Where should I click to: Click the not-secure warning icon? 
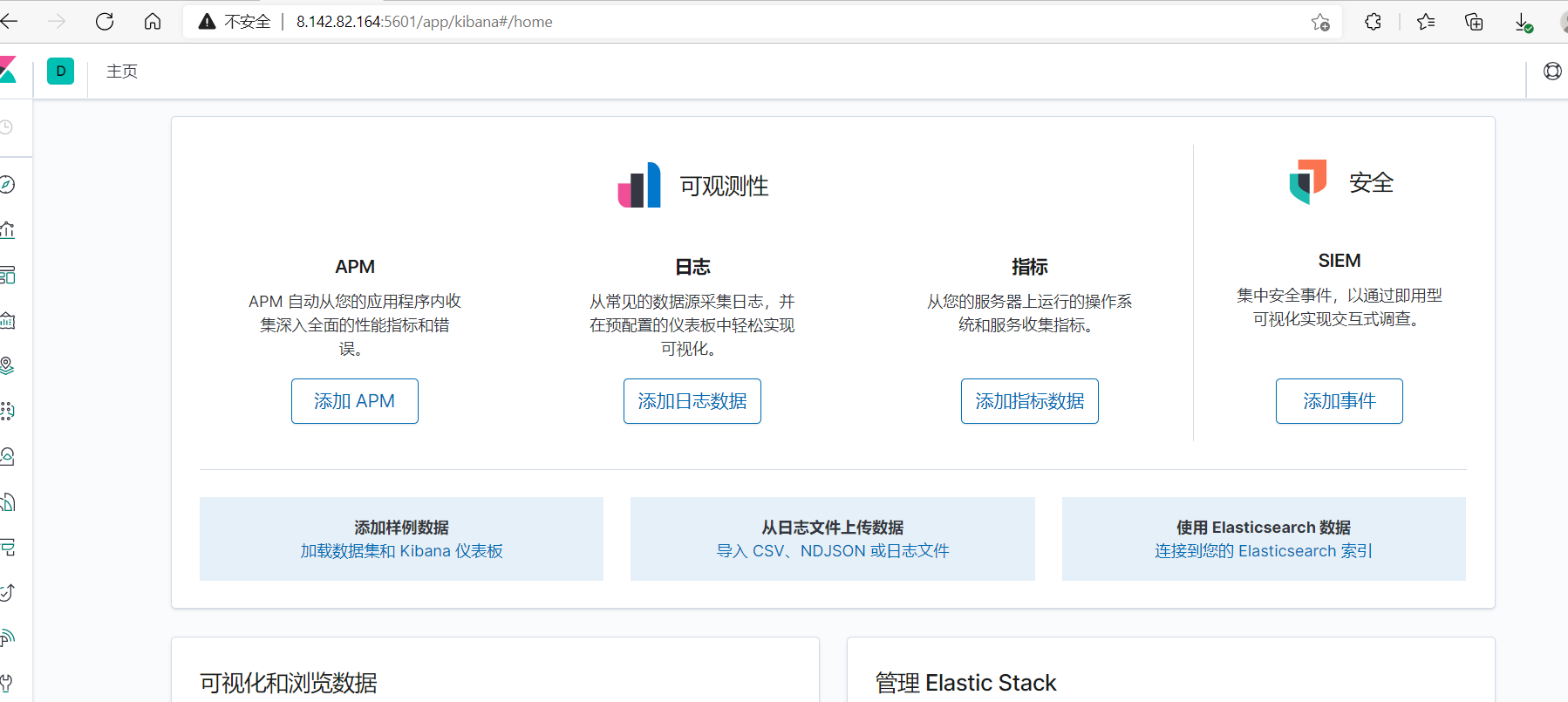click(207, 22)
